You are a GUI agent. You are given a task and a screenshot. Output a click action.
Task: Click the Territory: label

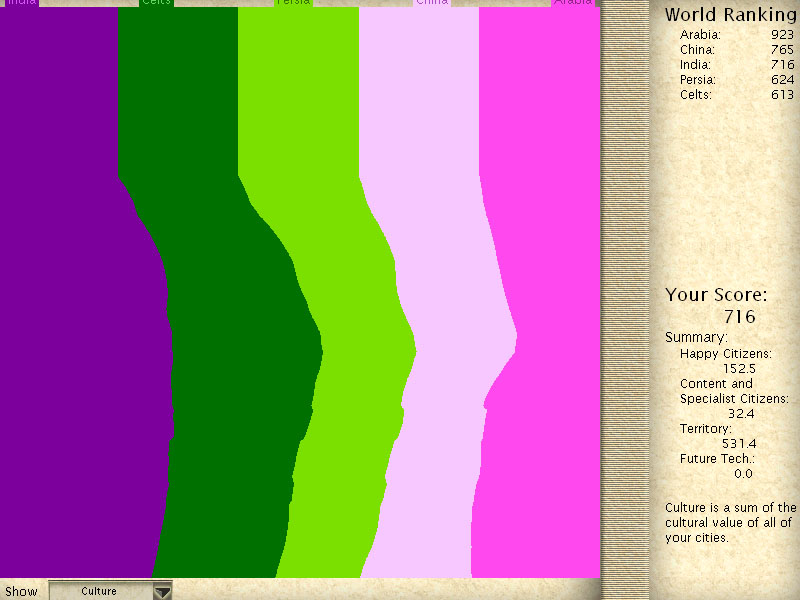coord(705,429)
